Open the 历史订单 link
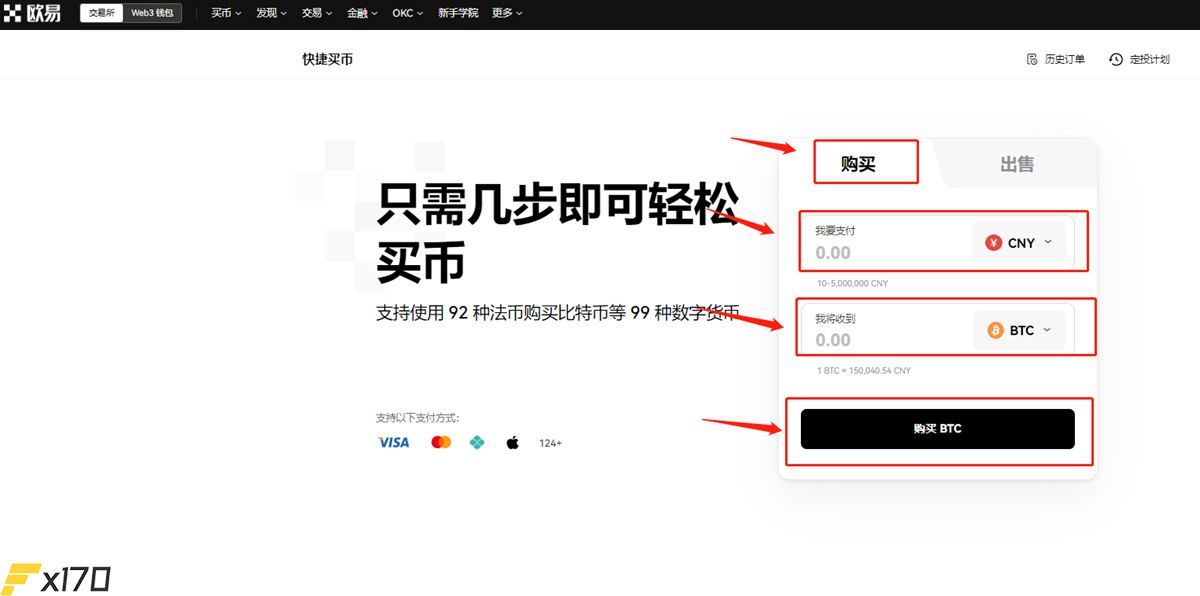The width and height of the screenshot is (1200, 596). click(x=1064, y=60)
